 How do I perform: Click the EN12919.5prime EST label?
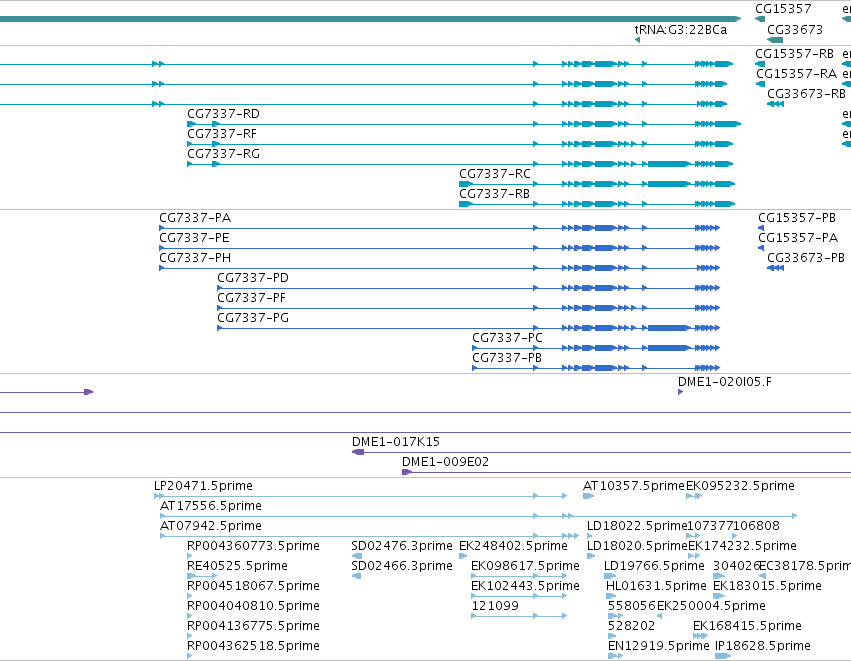tap(658, 646)
